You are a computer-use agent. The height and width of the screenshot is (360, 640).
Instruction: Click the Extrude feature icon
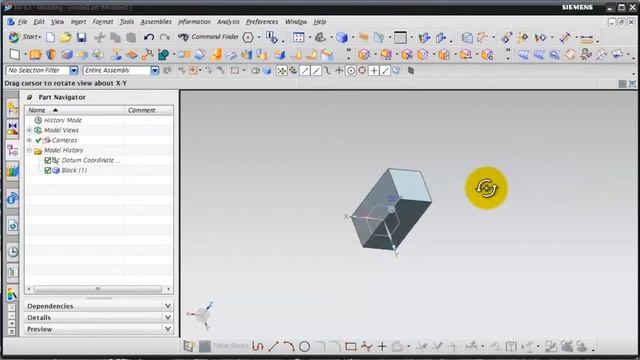[35, 54]
